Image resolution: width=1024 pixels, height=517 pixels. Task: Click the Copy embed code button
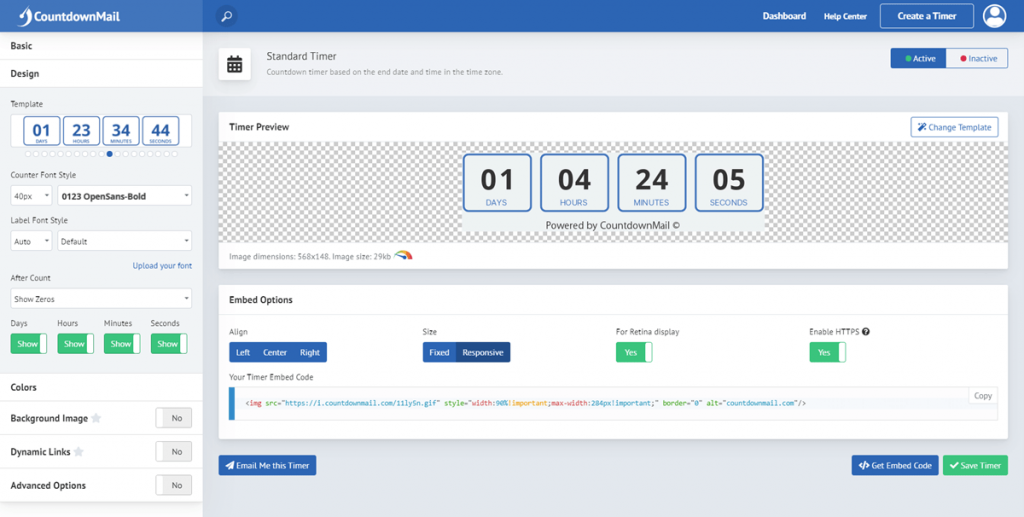click(983, 396)
